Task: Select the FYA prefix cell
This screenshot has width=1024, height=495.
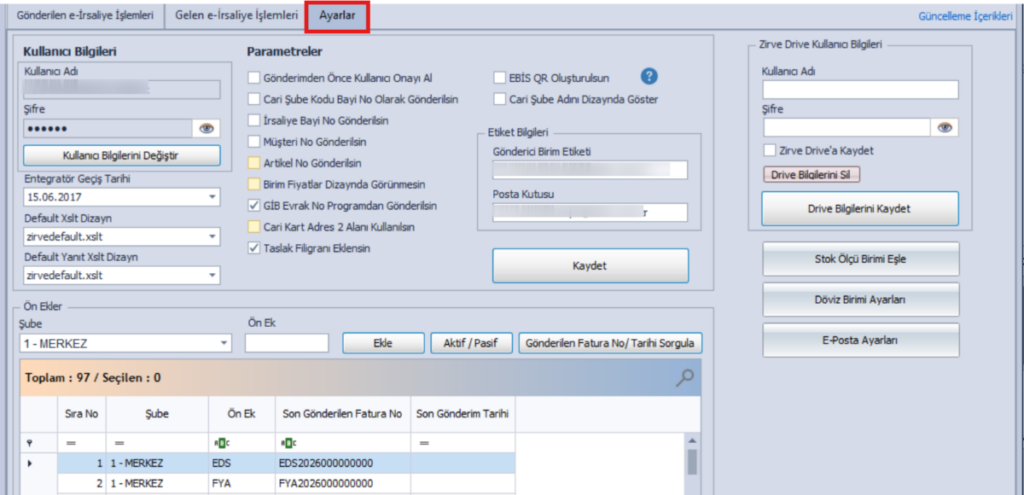Action: coord(242,484)
